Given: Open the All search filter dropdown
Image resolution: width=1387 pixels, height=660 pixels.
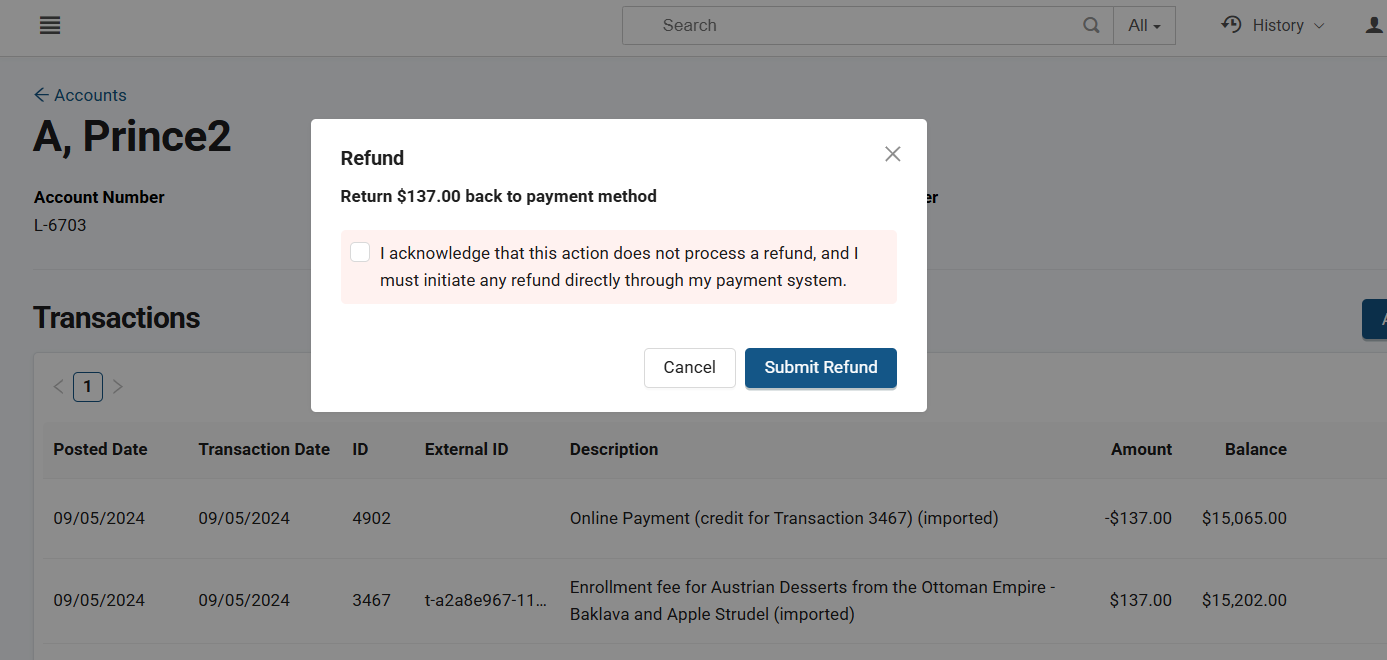Looking at the screenshot, I should [x=1144, y=26].
